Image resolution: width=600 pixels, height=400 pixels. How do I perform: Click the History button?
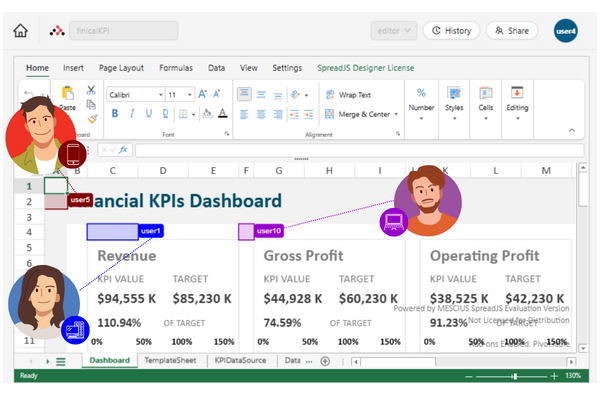coord(451,31)
